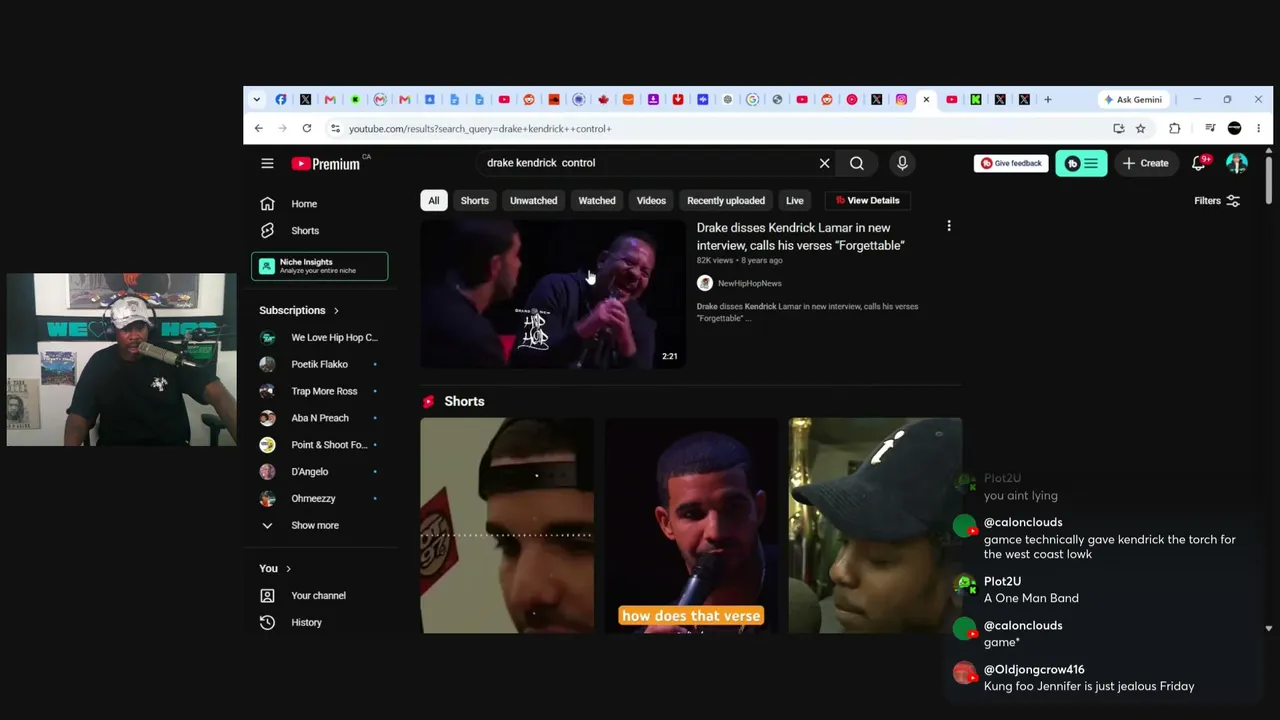This screenshot has width=1280, height=720.
Task: Open the Create menu
Action: click(1145, 163)
